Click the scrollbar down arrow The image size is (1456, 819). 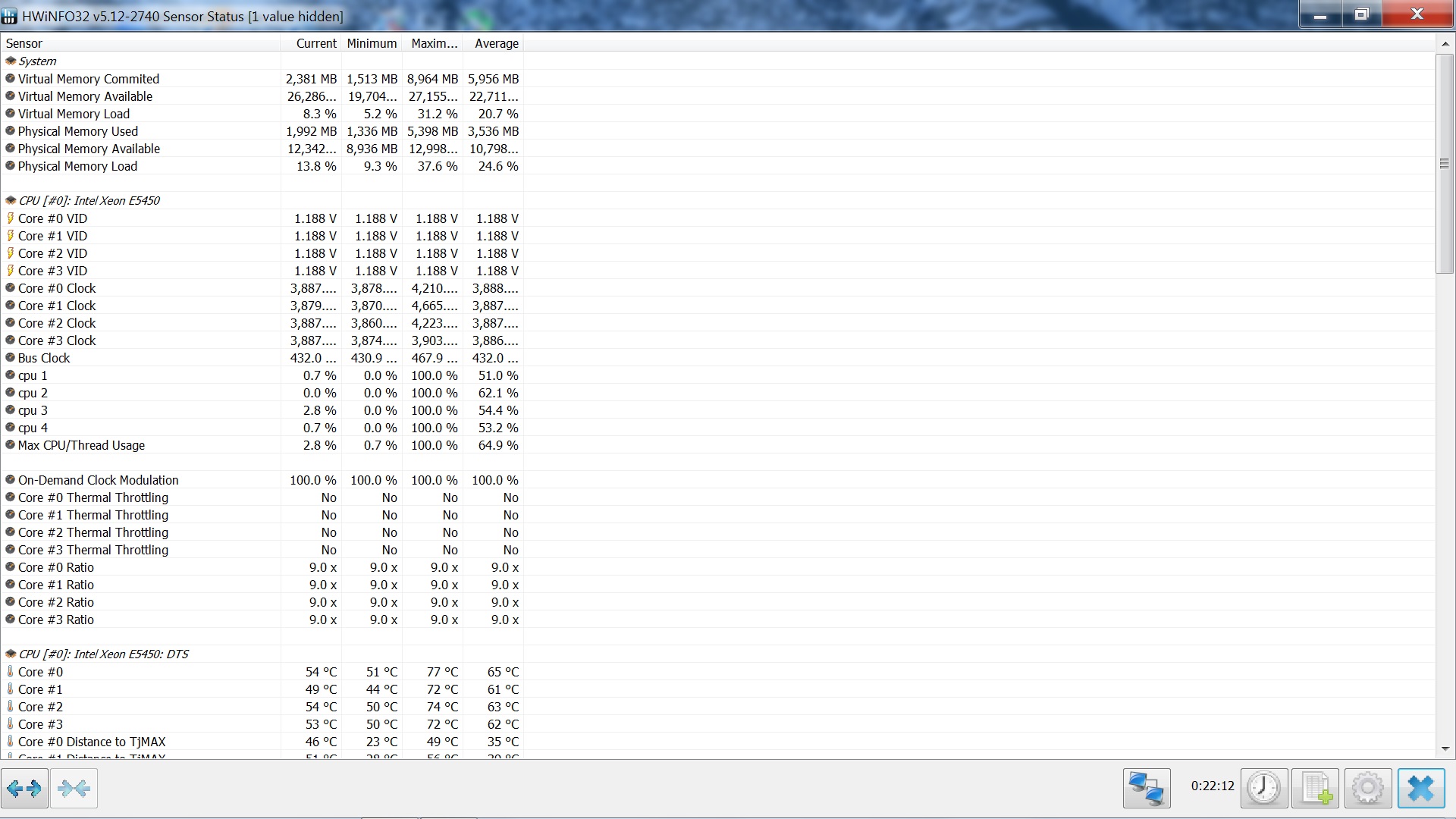[x=1445, y=749]
